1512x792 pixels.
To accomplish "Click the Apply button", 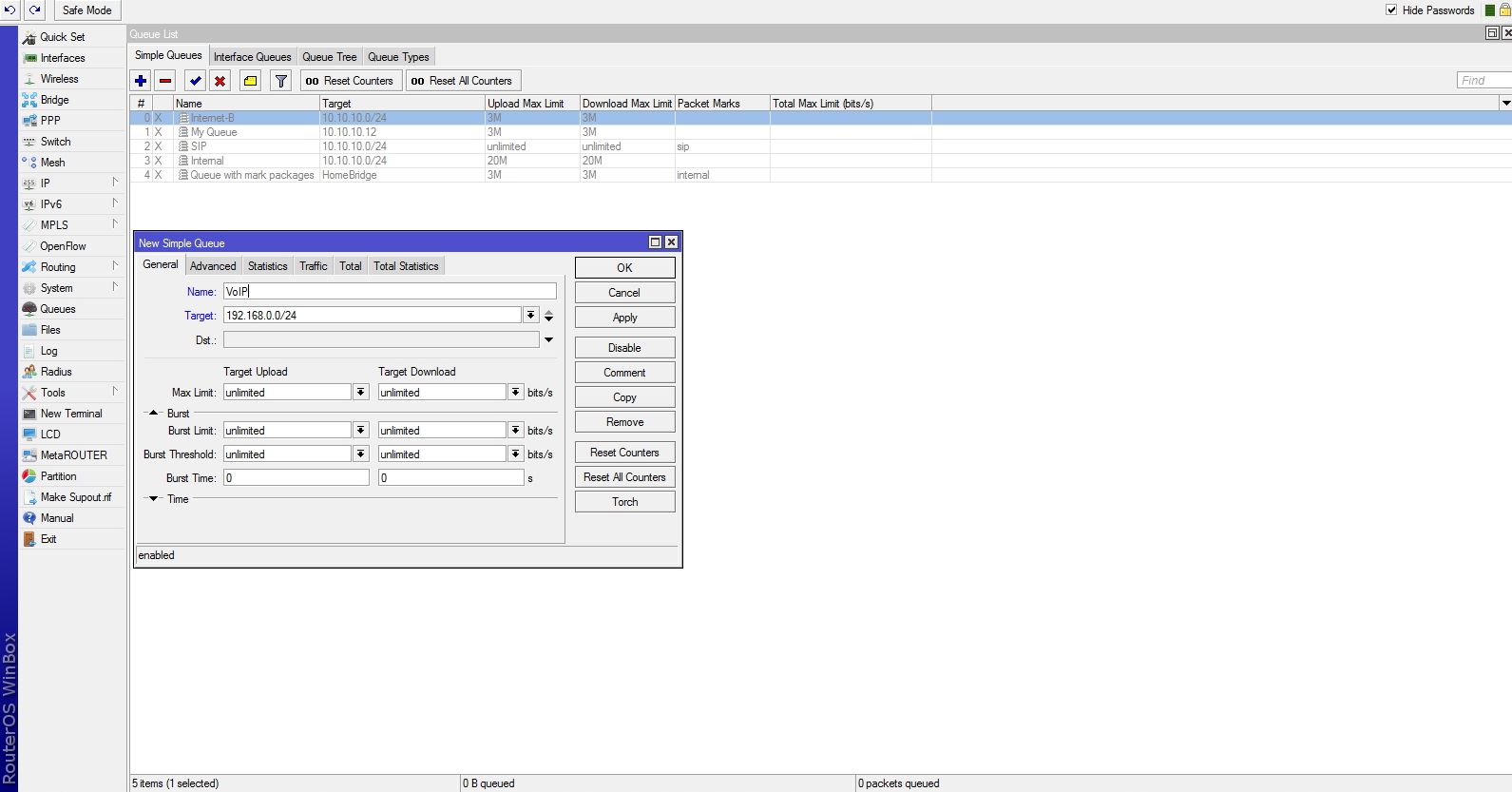I will click(x=624, y=318).
